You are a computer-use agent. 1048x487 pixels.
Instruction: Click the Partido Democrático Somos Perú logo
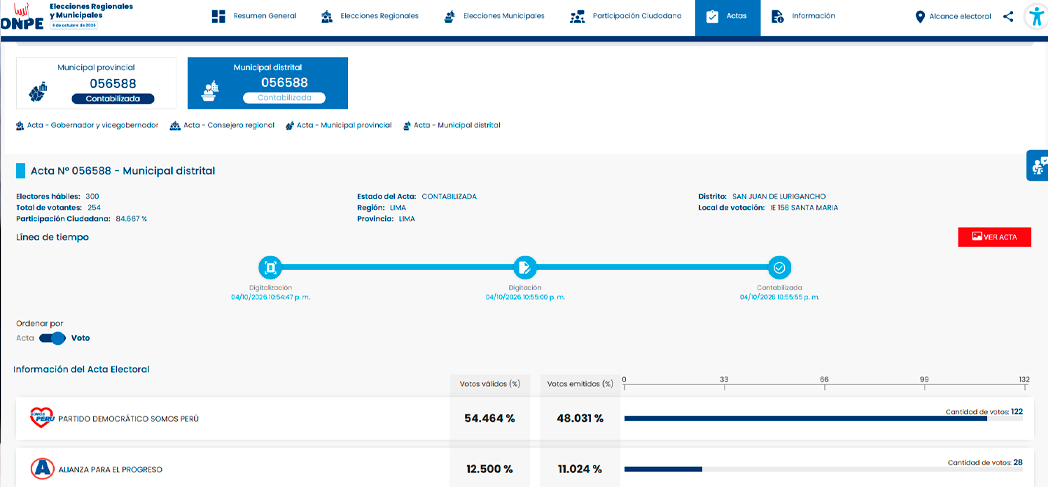42,418
